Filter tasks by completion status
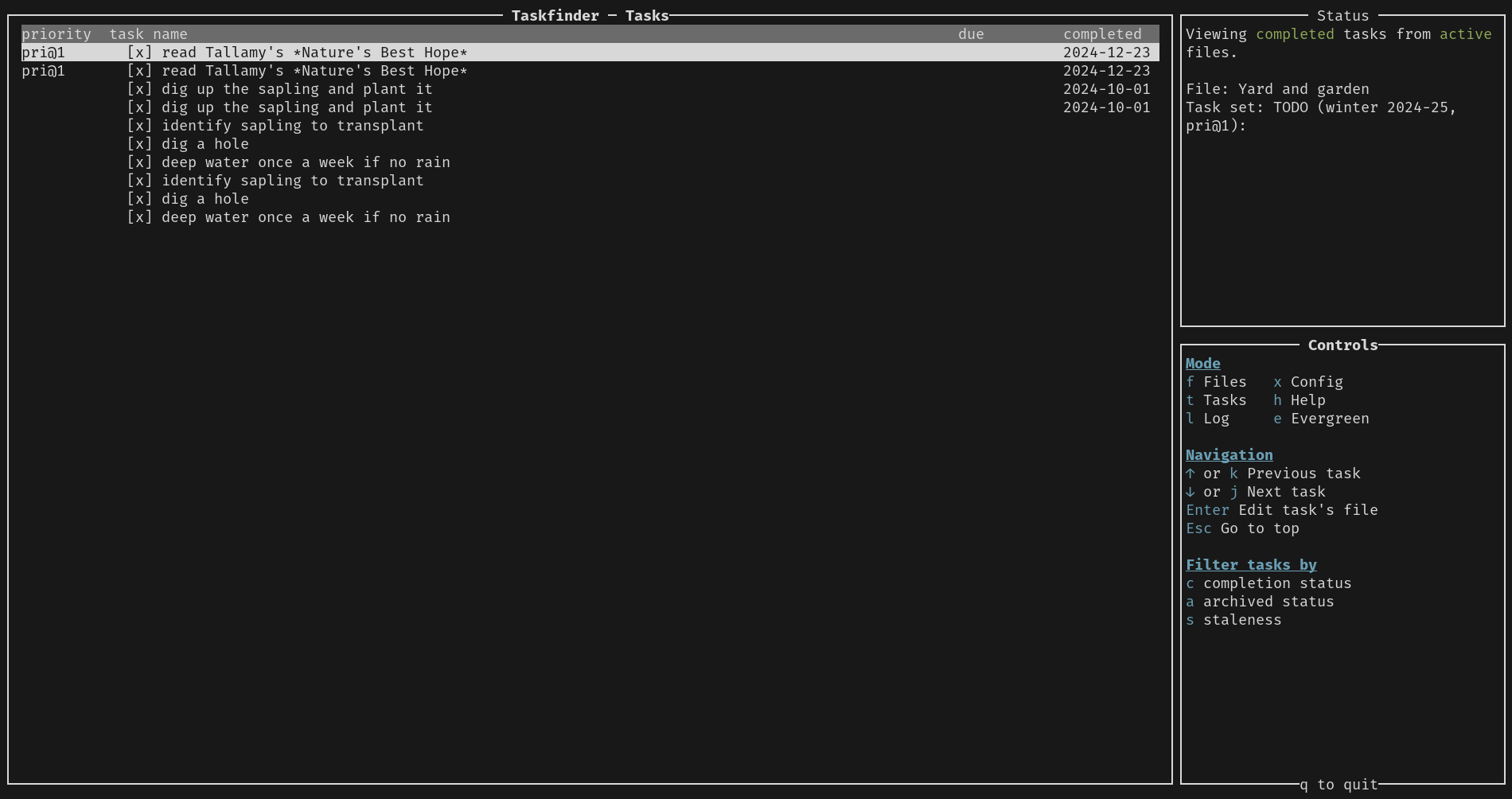The image size is (1512, 799). point(1268,583)
